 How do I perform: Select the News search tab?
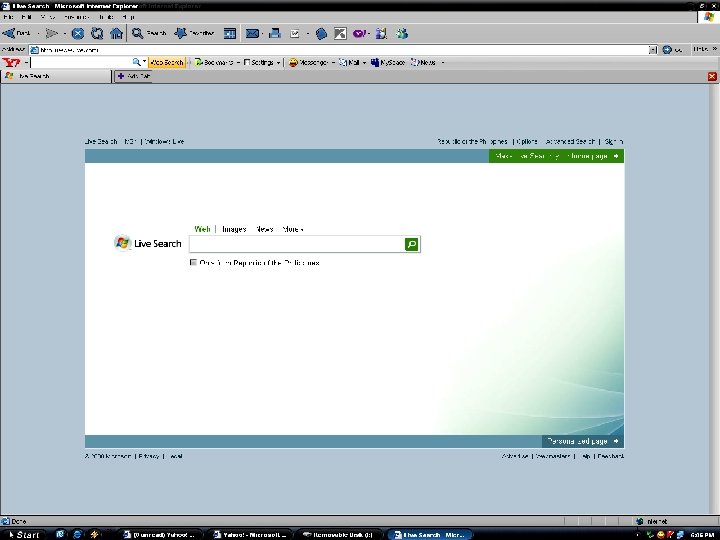(x=264, y=229)
